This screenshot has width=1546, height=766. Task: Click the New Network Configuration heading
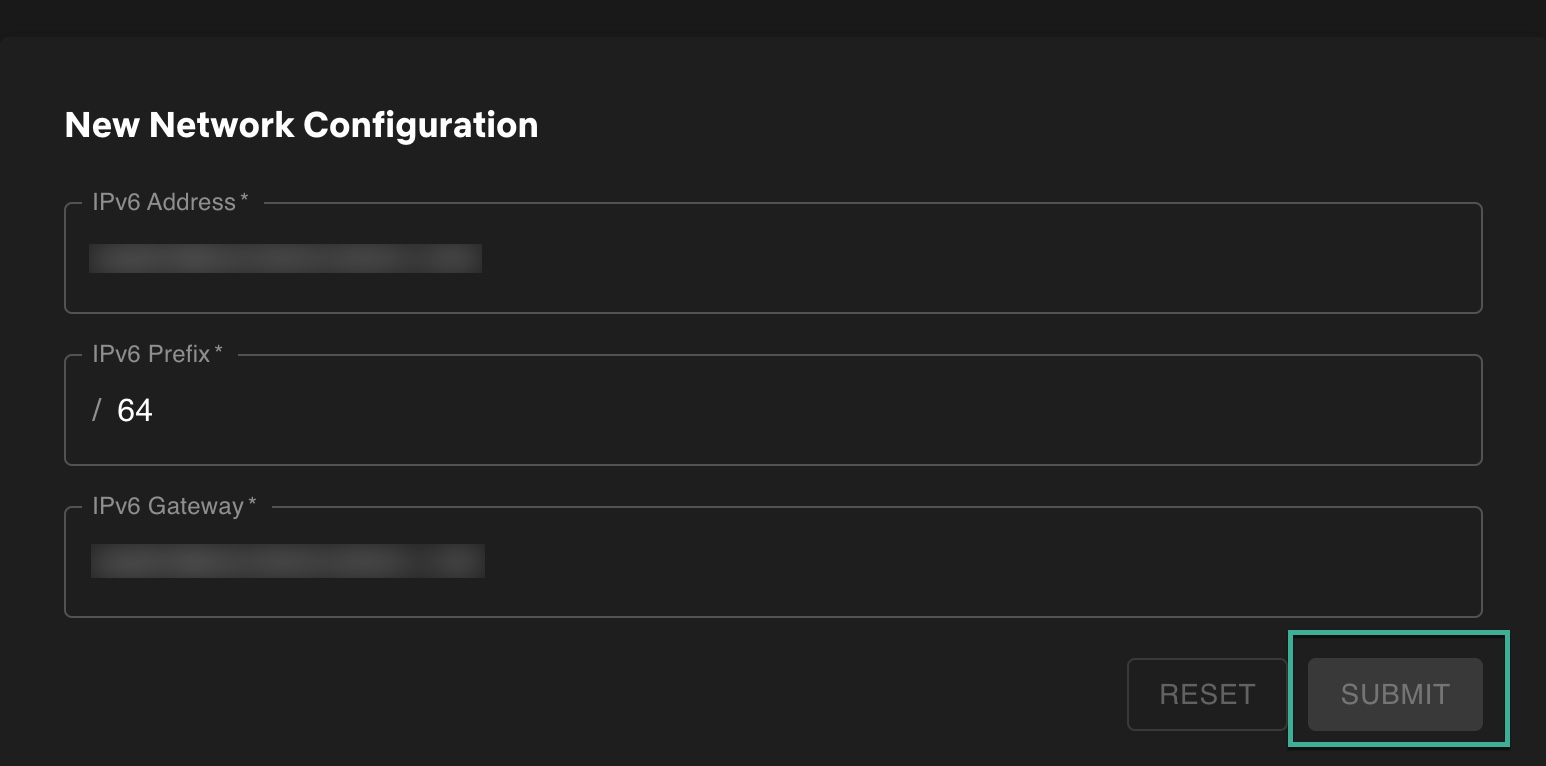(301, 124)
